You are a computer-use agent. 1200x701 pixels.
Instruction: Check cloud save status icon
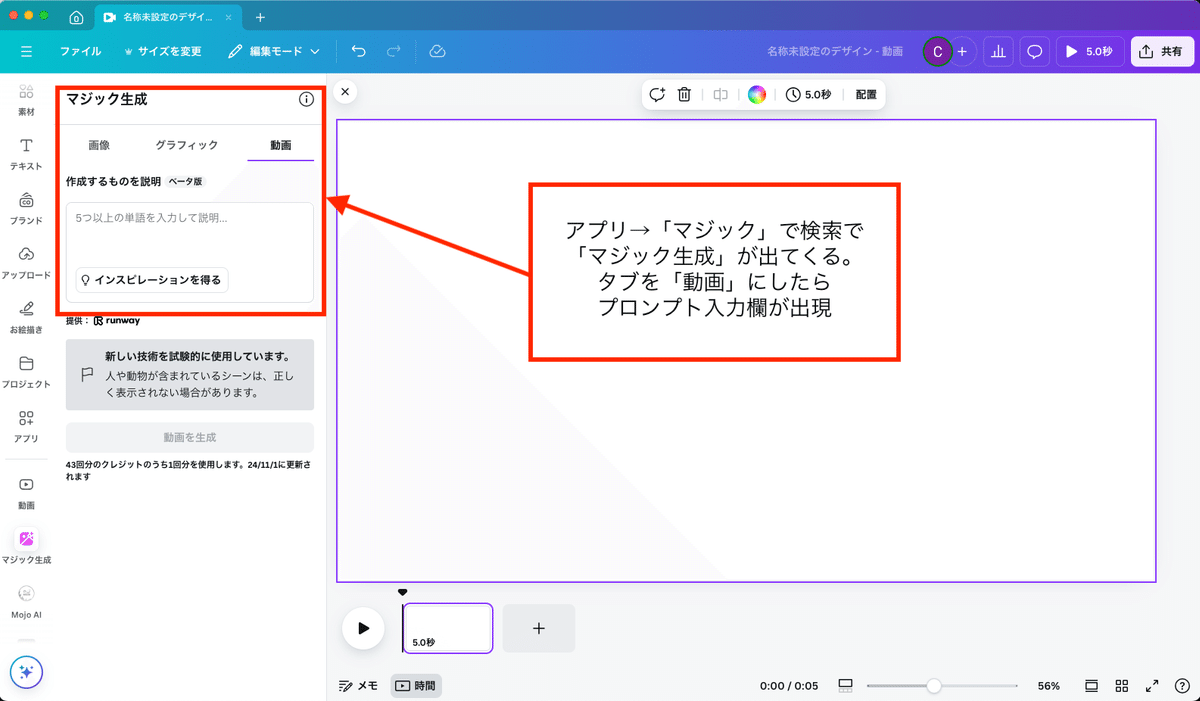click(x=437, y=51)
